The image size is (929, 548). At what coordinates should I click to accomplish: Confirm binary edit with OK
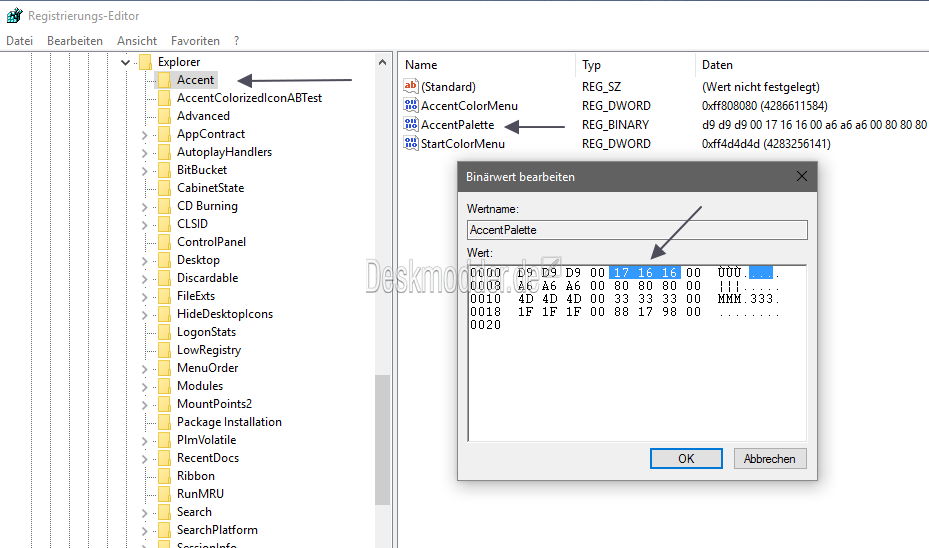(x=686, y=459)
